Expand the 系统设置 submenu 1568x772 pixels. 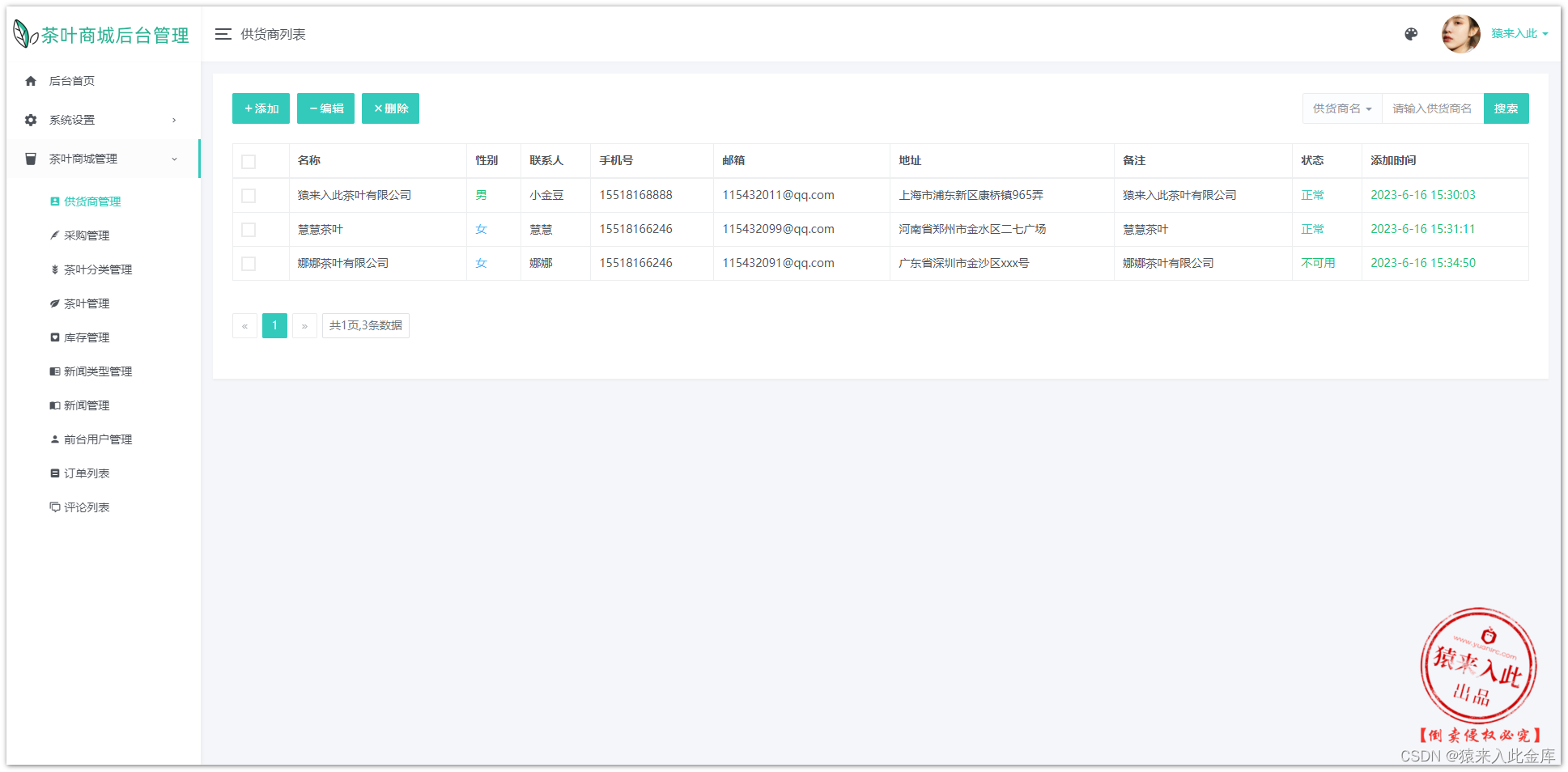(x=97, y=119)
